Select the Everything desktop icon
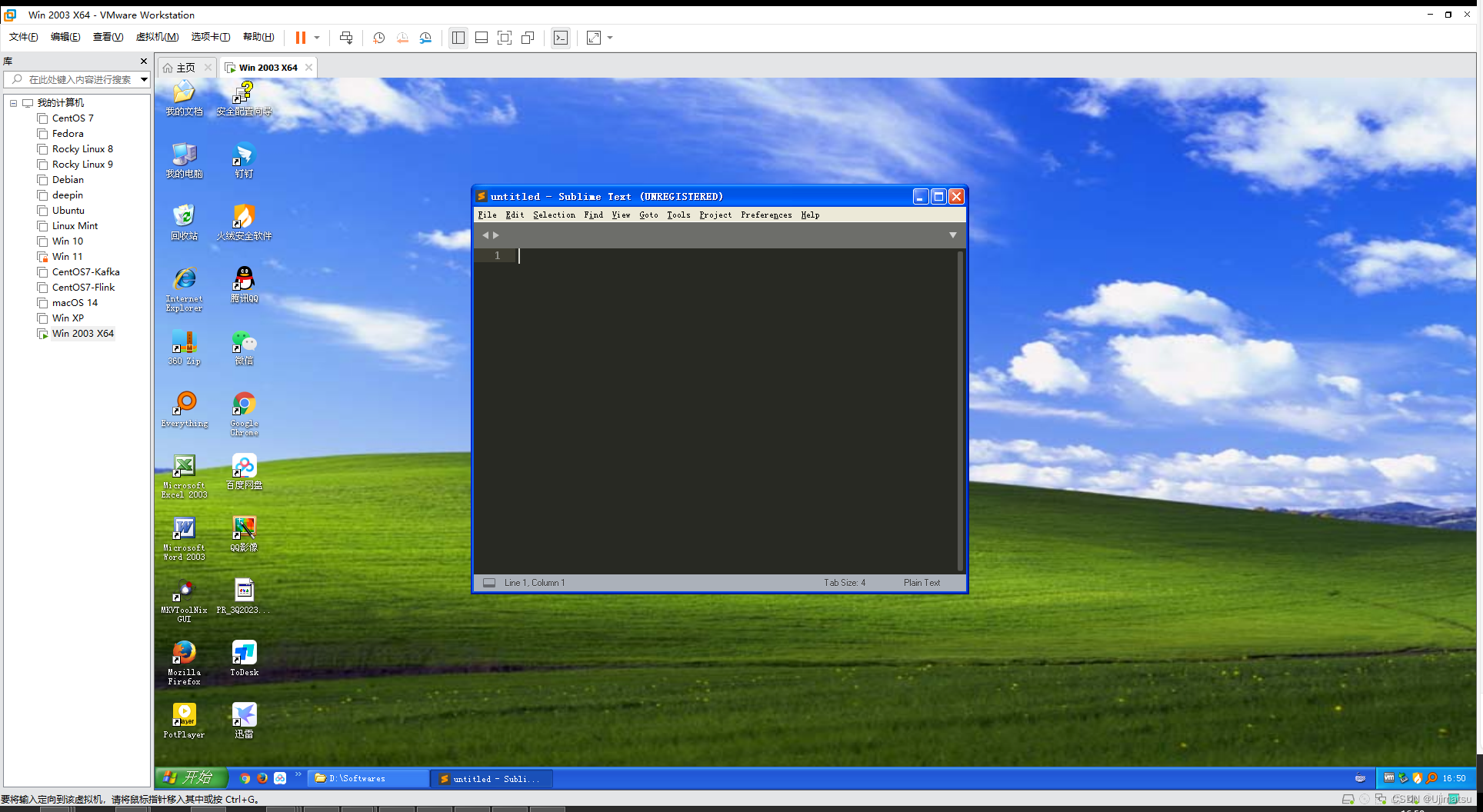This screenshot has height=812, width=1483. 185,409
